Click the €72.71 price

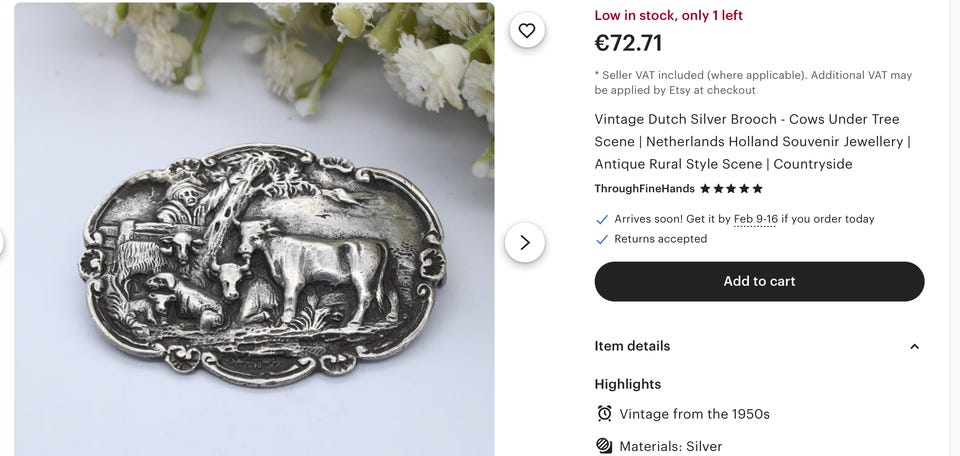coord(628,43)
